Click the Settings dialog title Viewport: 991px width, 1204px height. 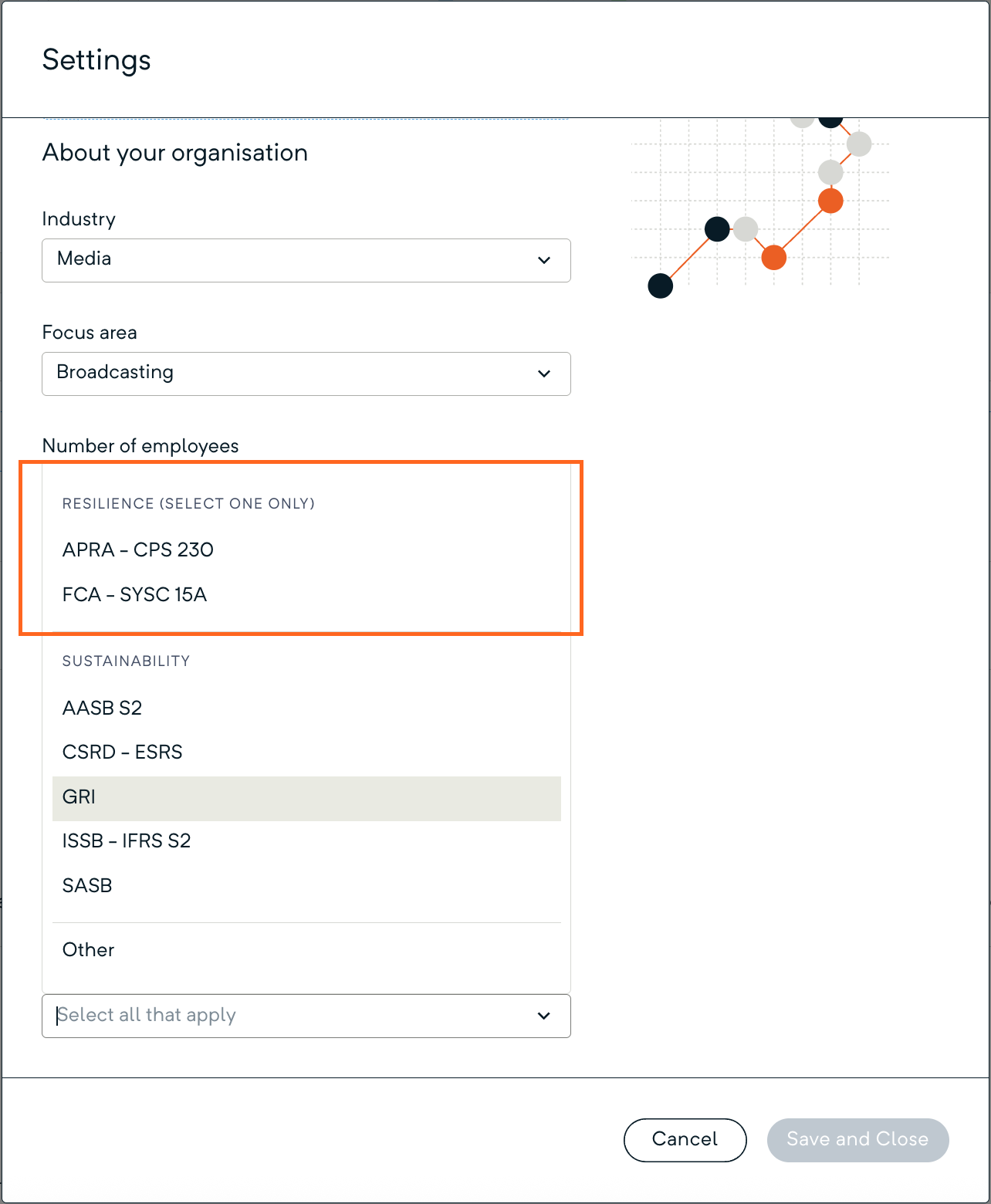point(96,60)
